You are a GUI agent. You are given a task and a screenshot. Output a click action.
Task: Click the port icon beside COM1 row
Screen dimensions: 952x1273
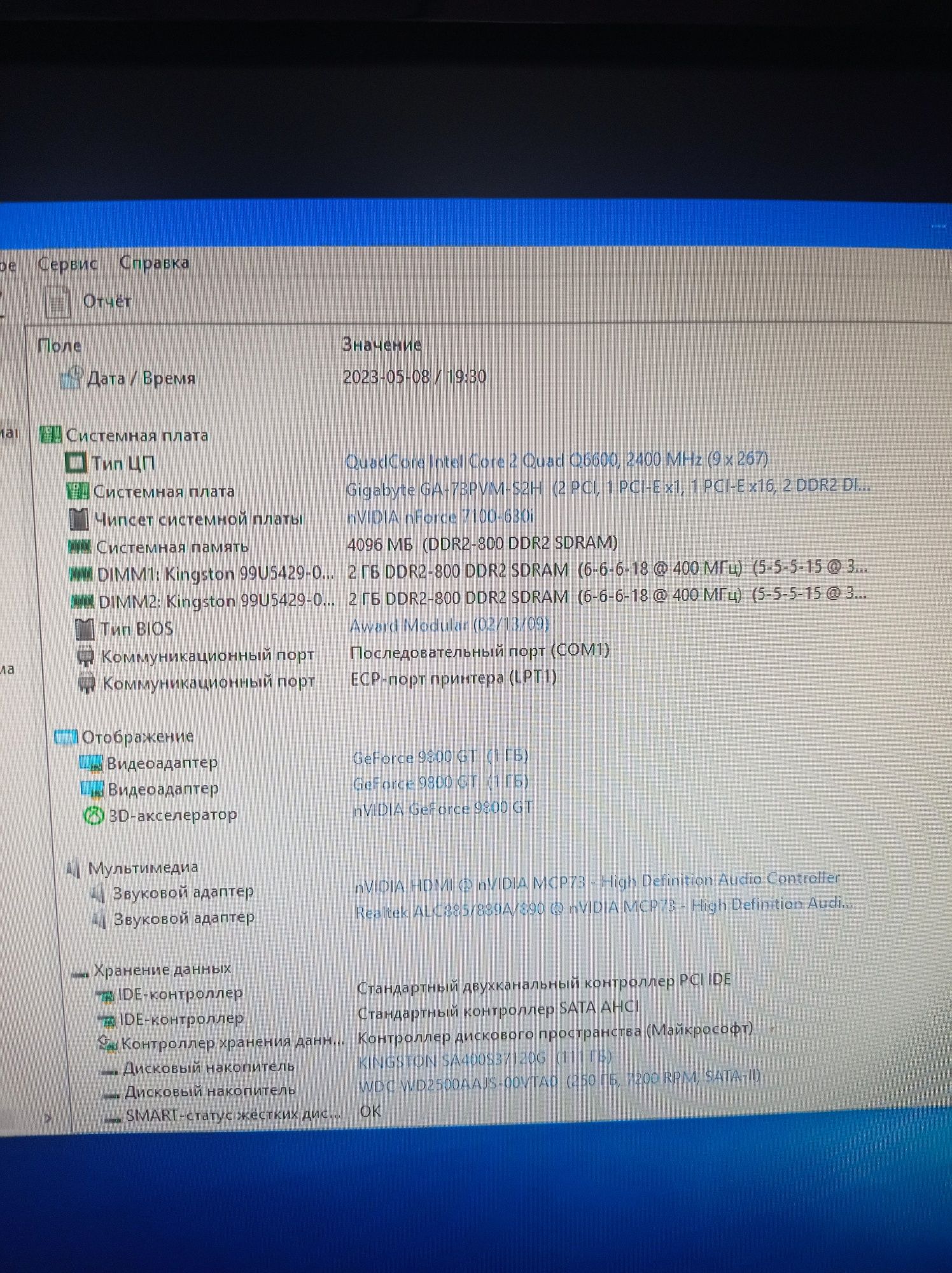[85, 656]
